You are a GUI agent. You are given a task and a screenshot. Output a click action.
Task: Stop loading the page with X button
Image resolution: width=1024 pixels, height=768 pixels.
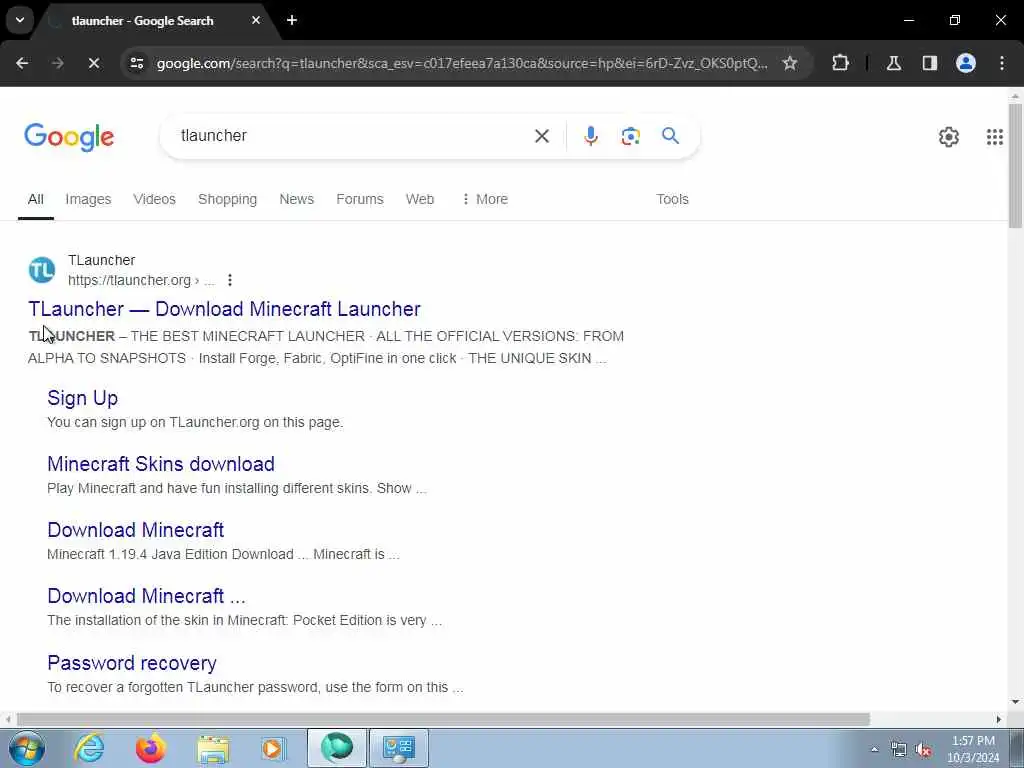(93, 63)
